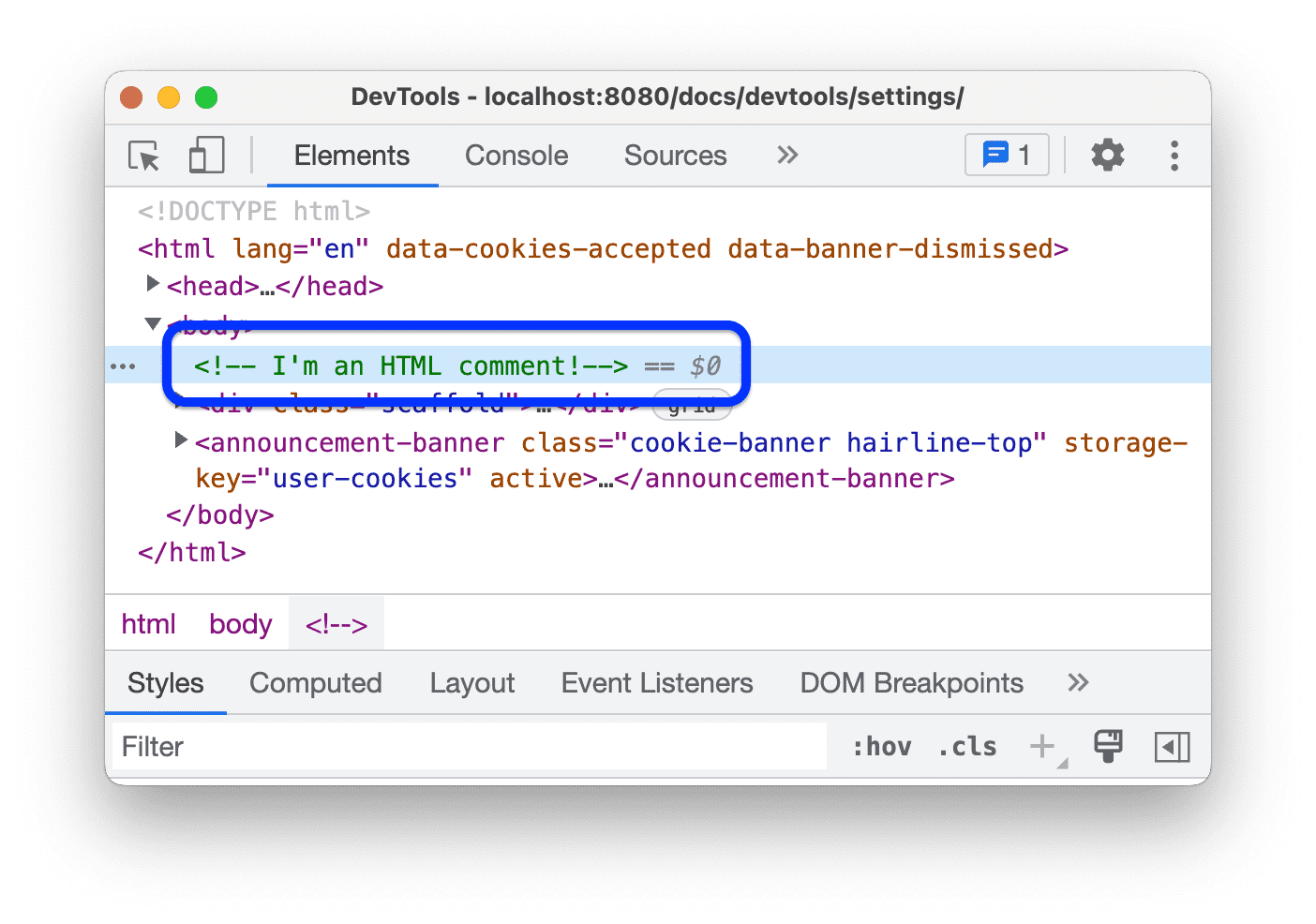Open the Issues counter message icon
1316x924 pixels.
1006,156
